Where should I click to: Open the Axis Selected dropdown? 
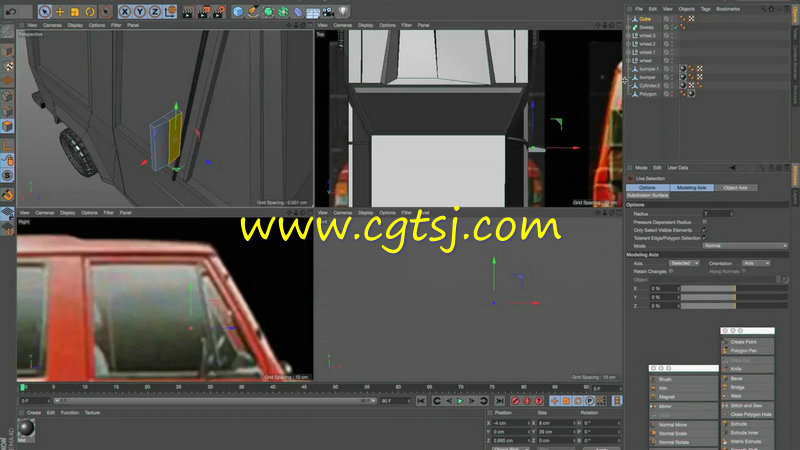(x=684, y=263)
